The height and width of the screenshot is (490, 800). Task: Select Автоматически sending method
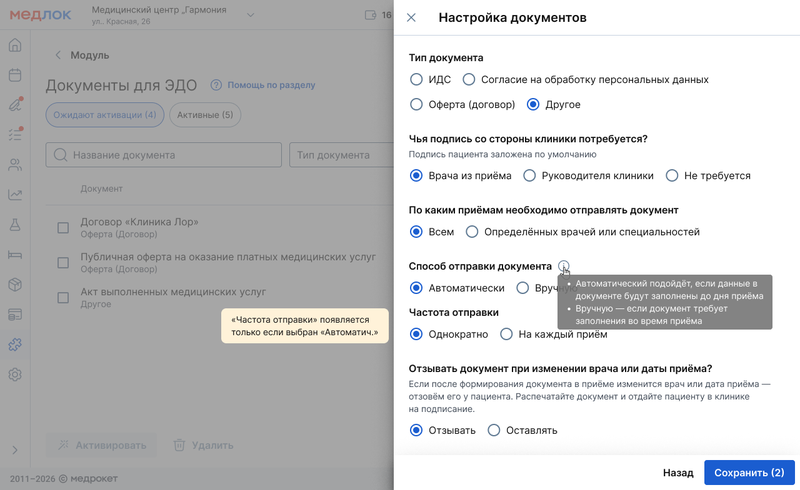point(457,288)
